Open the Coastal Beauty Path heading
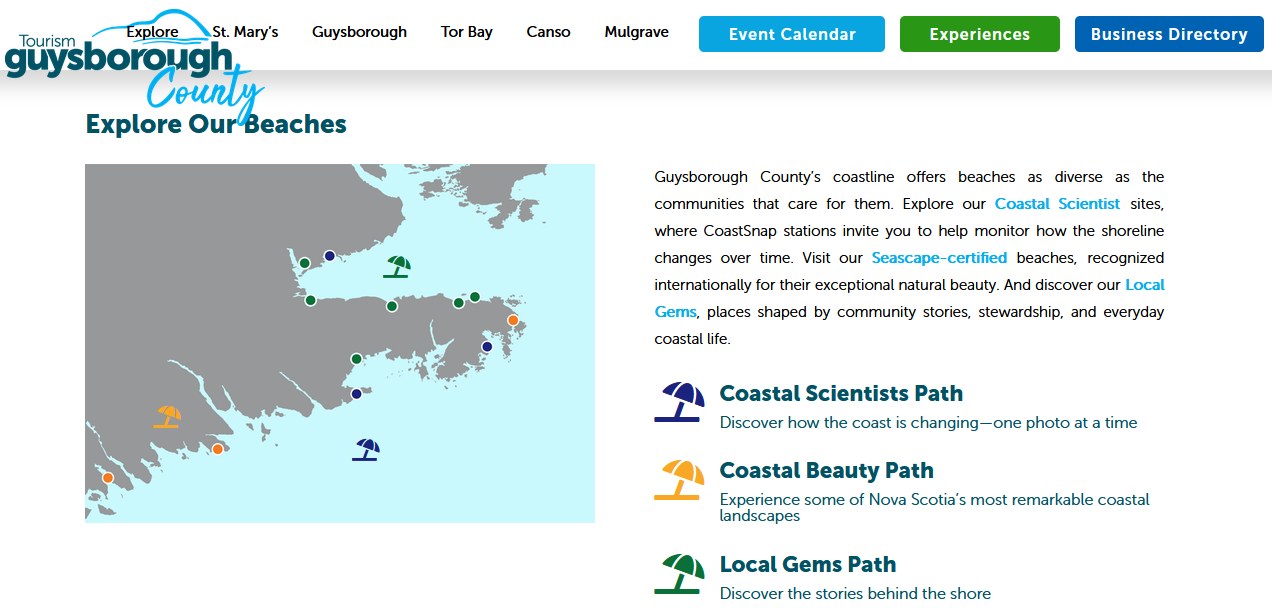 pos(826,471)
